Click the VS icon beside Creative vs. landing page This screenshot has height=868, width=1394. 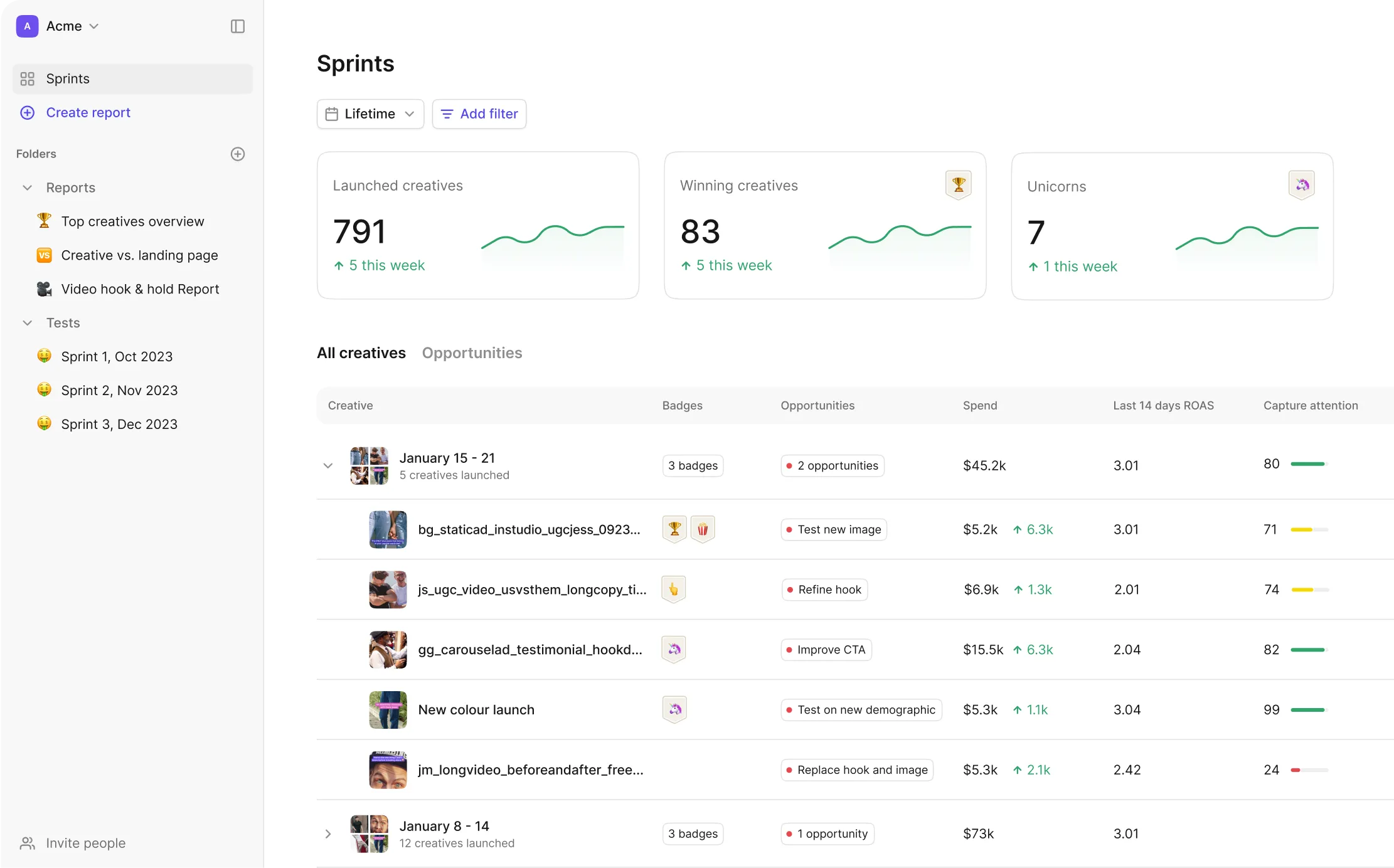pyautogui.click(x=44, y=255)
